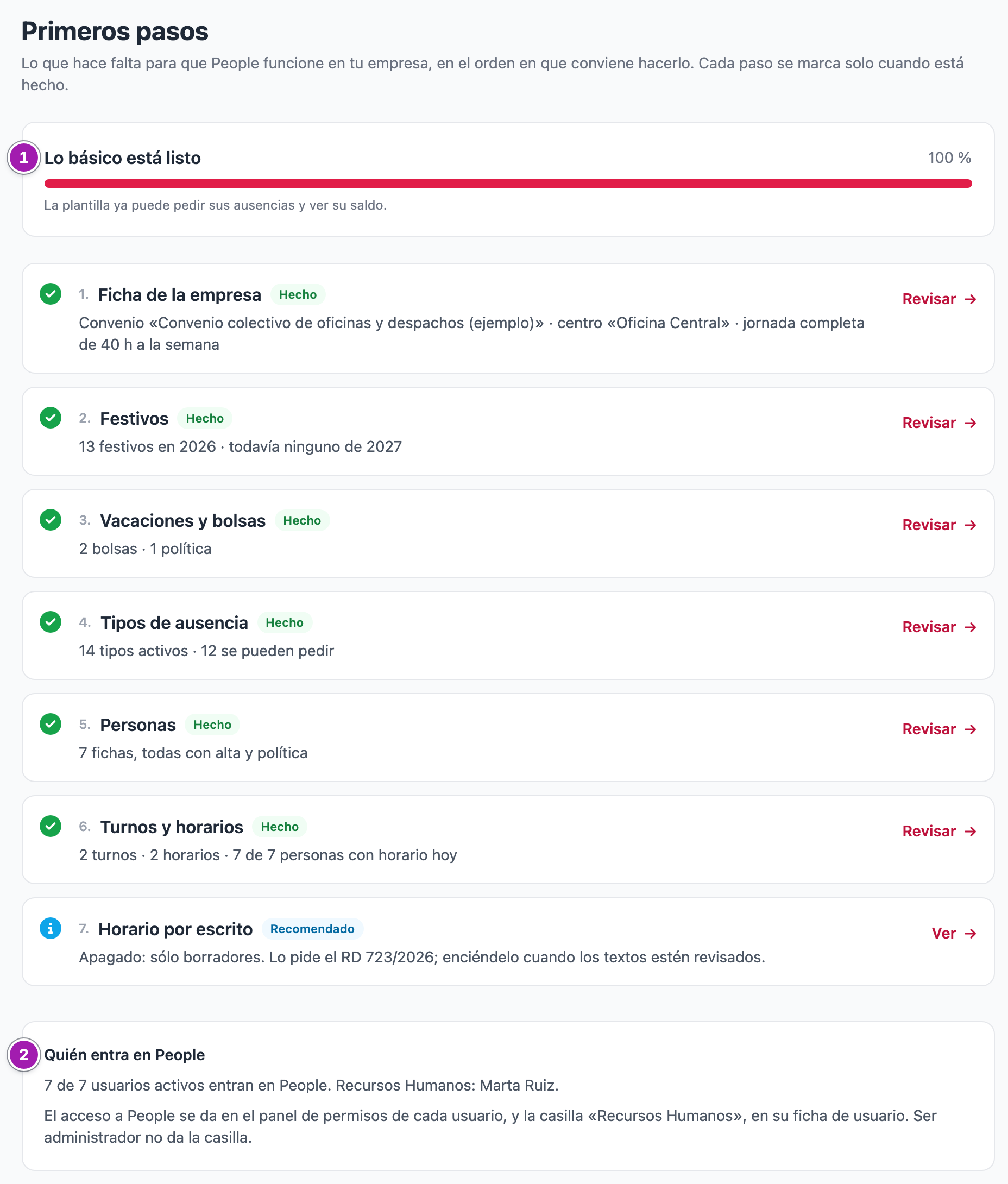Open Revisar link for Vacaciones y bolsas
The height and width of the screenshot is (1184, 1008).
(940, 525)
